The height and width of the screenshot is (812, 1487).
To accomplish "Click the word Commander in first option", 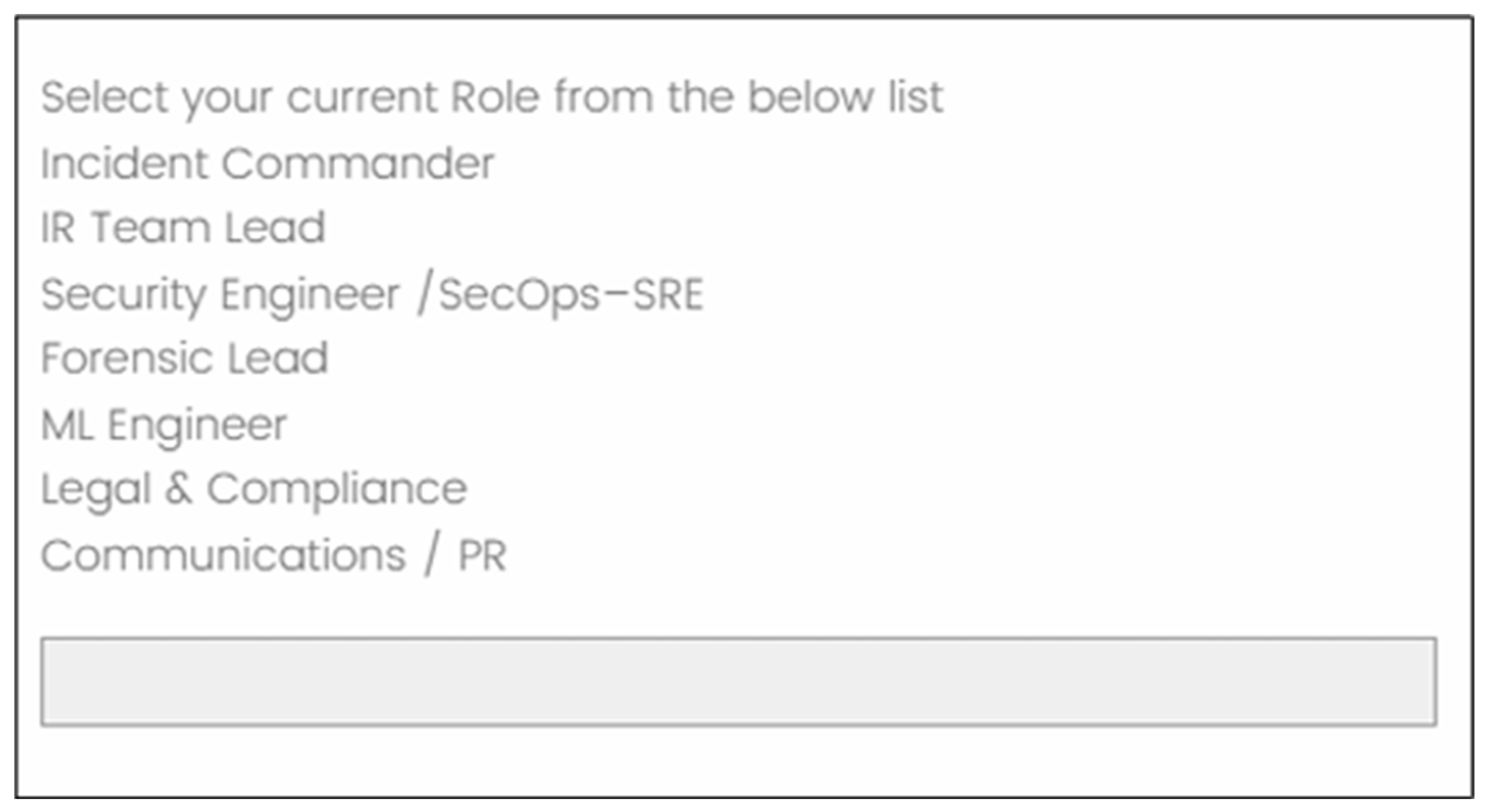I will click(358, 163).
